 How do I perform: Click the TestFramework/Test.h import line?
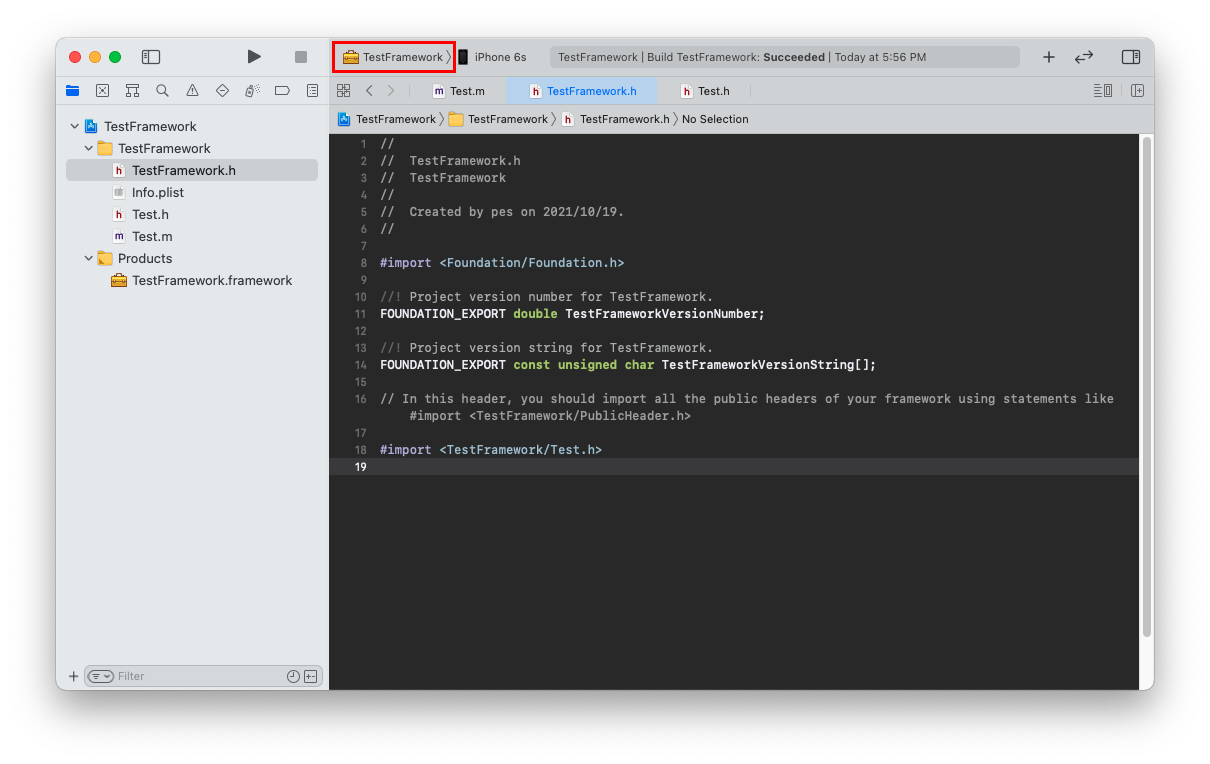point(491,450)
